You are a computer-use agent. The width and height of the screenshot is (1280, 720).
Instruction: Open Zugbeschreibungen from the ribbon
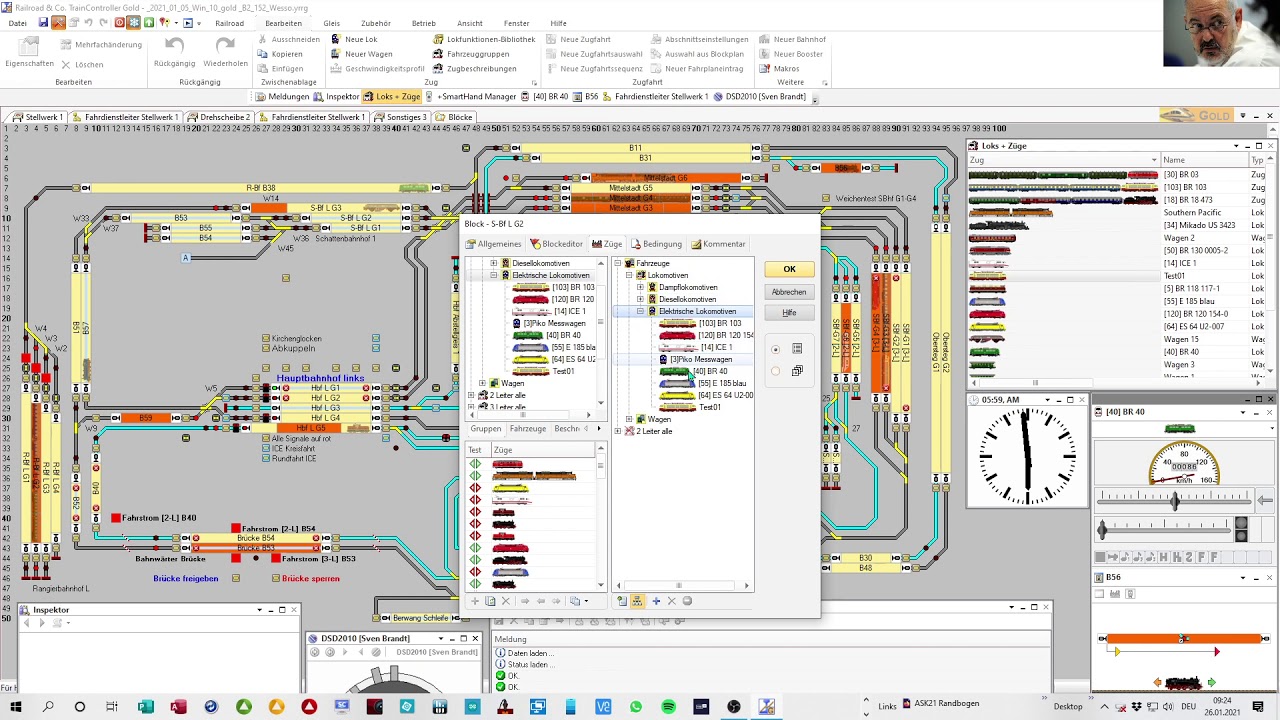pos(475,69)
